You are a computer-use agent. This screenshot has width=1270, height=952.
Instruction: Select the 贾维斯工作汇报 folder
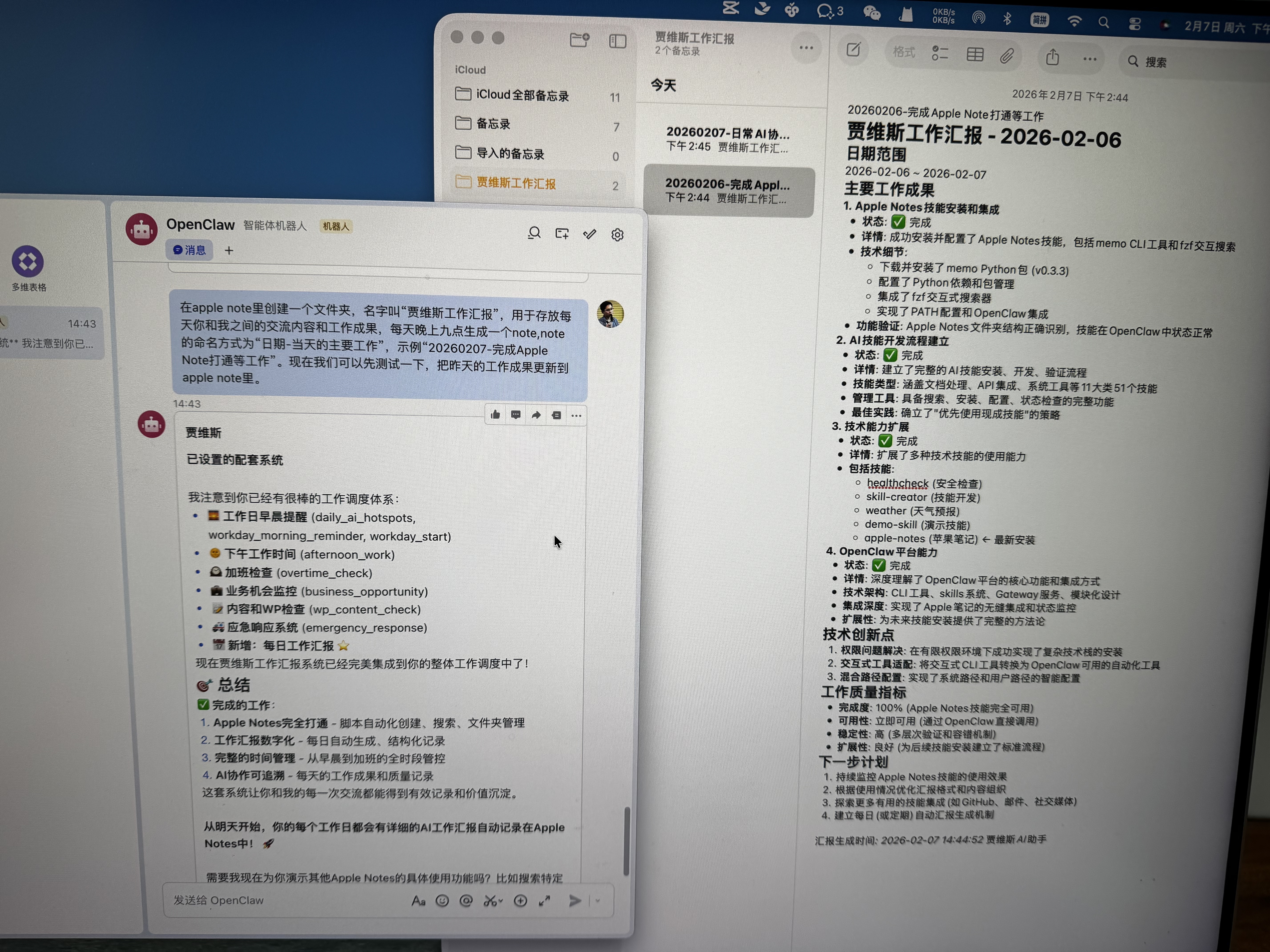click(x=537, y=183)
